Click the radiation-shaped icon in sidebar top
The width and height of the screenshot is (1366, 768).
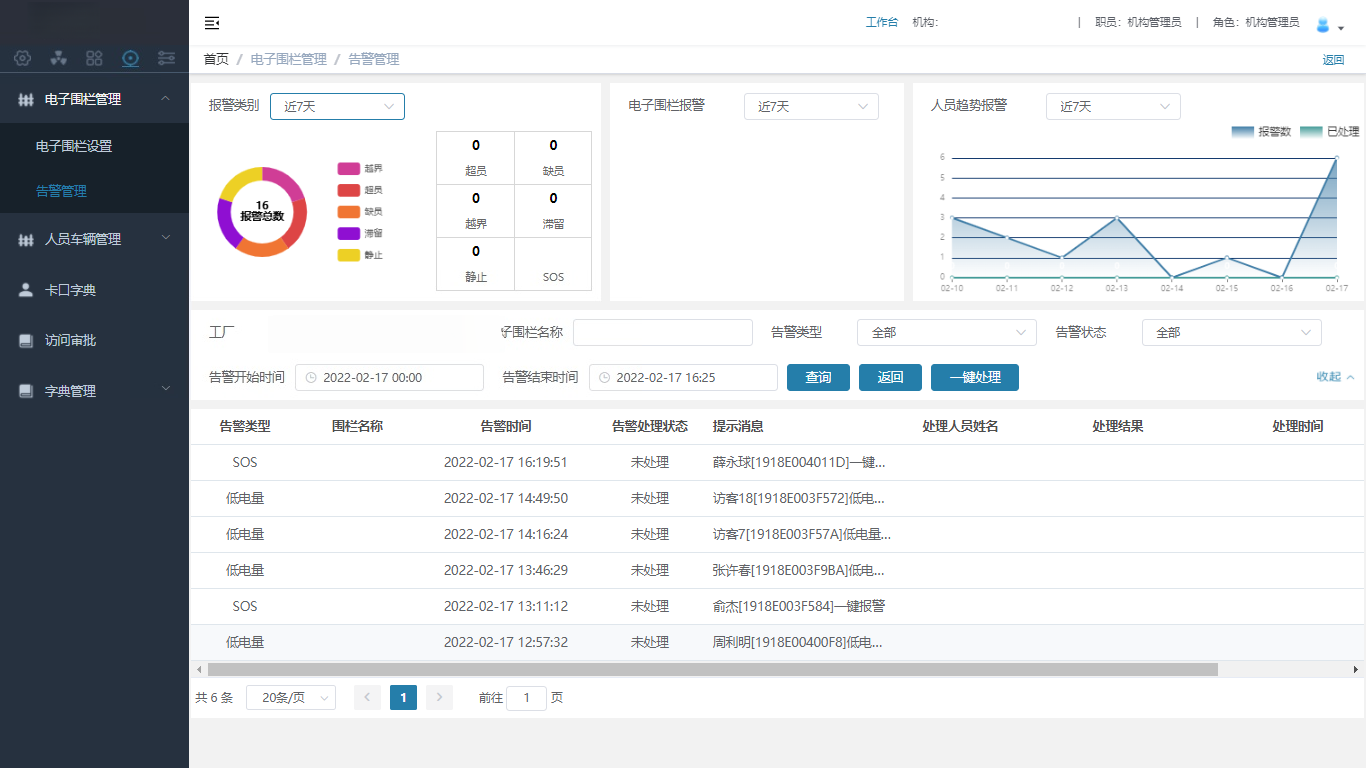(58, 58)
